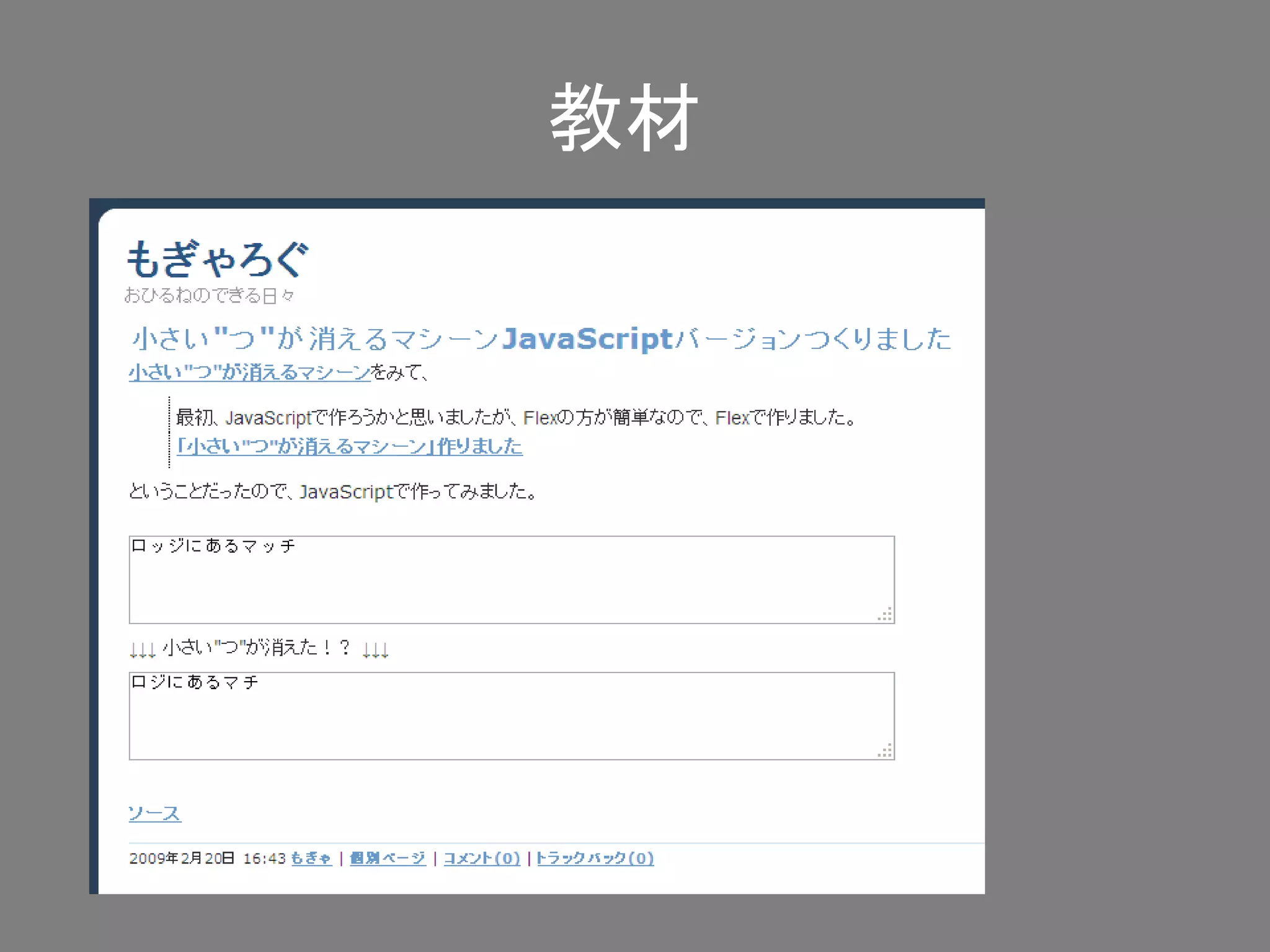
Task: Open the もぎゃ author link in footer
Action: [311, 858]
